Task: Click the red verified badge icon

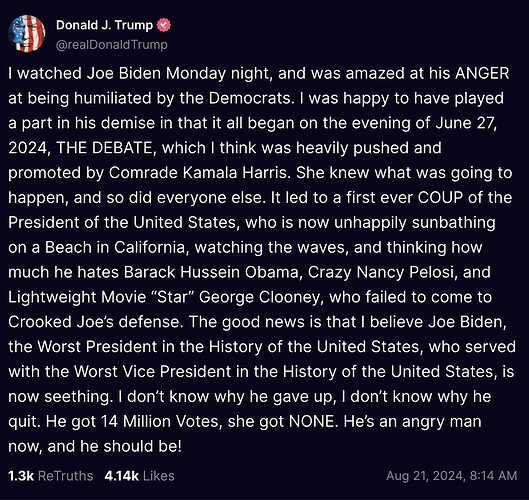Action: click(164, 25)
